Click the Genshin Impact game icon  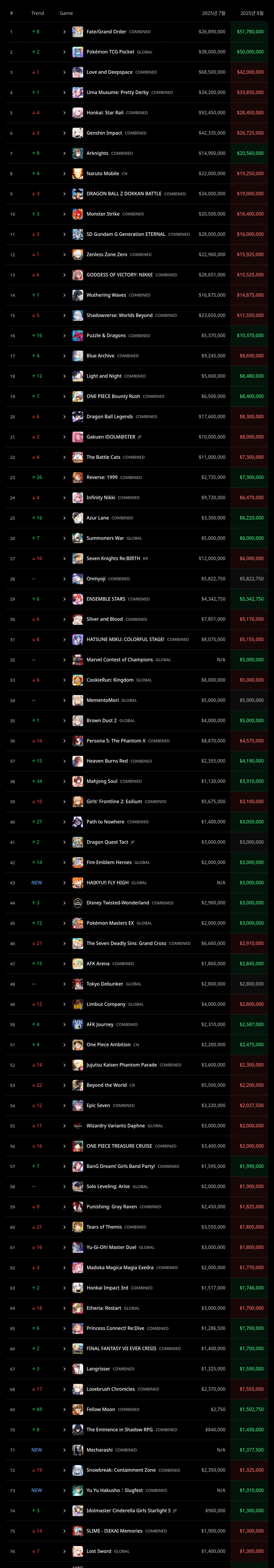pos(78,133)
